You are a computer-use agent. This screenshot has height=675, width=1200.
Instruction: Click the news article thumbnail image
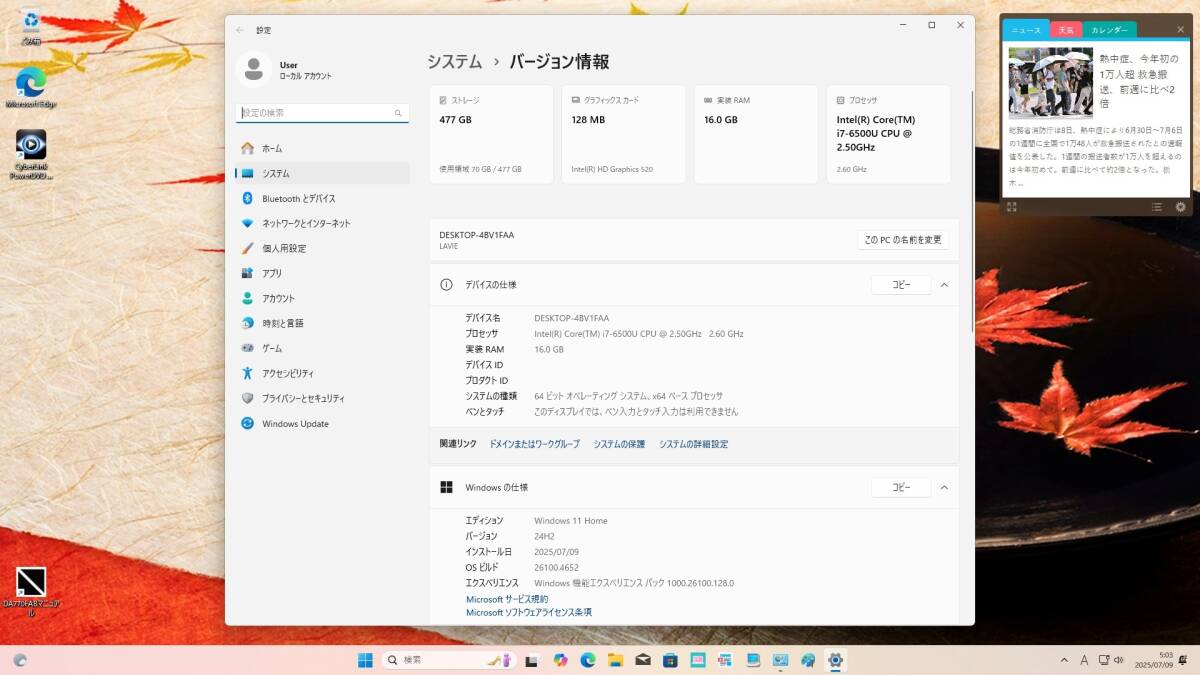tap(1050, 83)
